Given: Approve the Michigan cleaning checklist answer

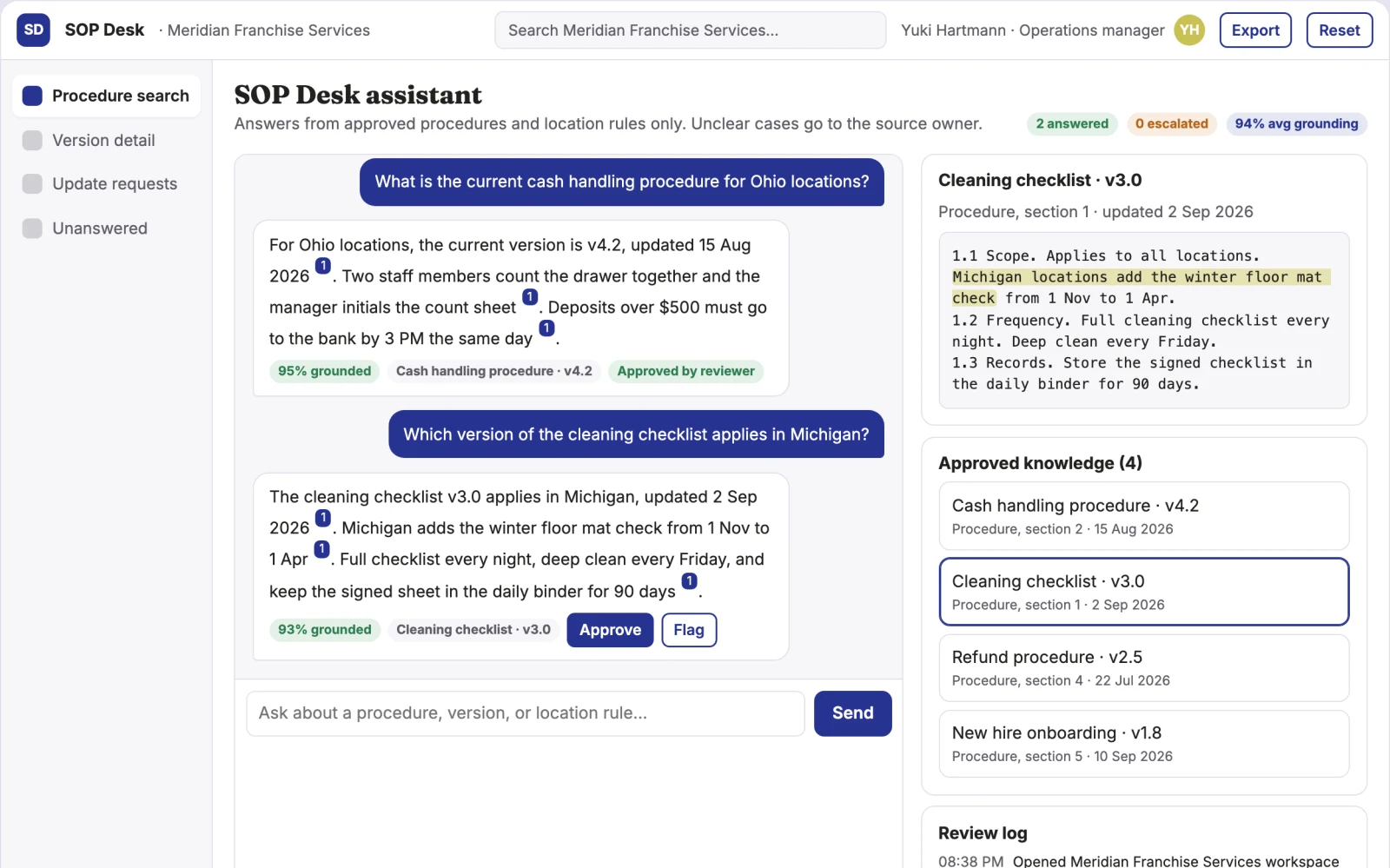Looking at the screenshot, I should click(610, 630).
